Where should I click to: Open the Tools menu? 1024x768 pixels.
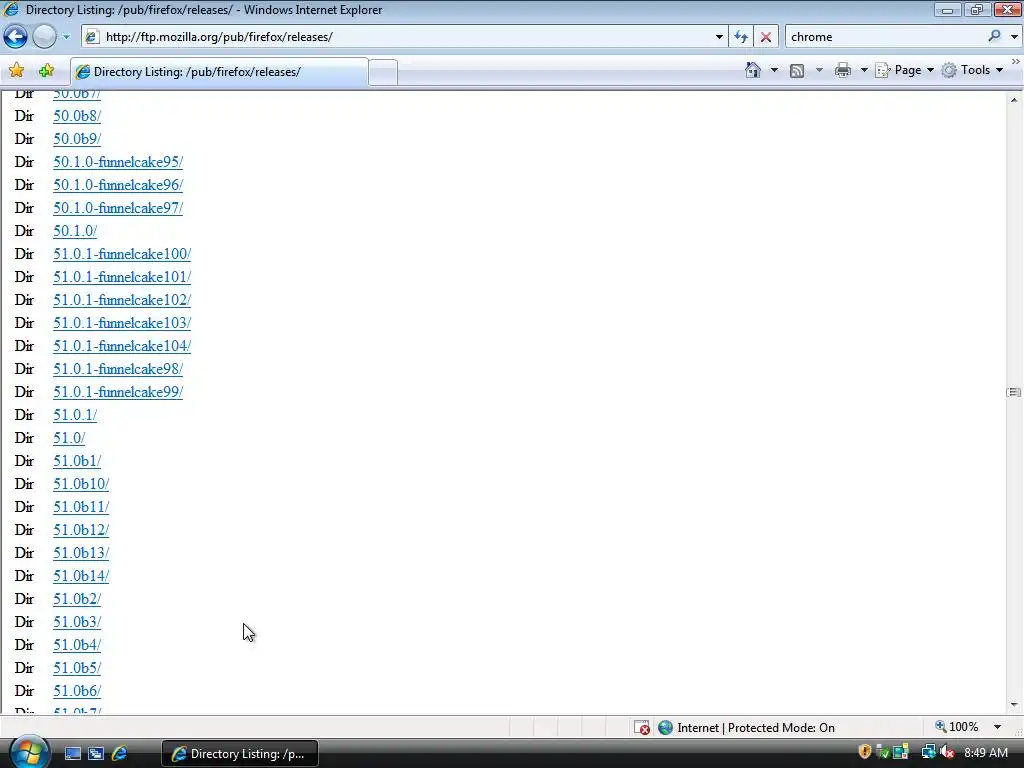[x=972, y=70]
